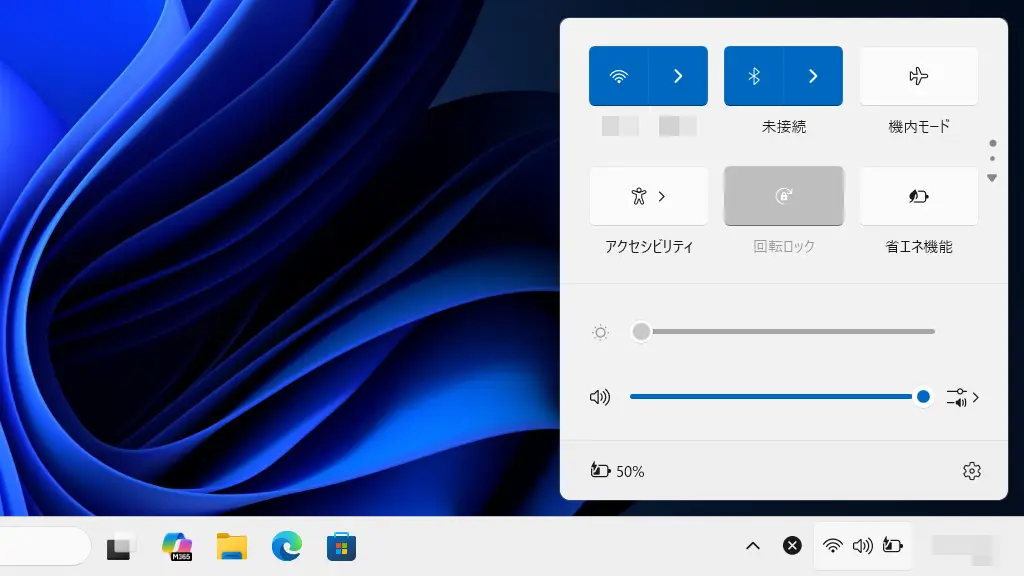The height and width of the screenshot is (576, 1024).
Task: Click the brightness slider handle
Action: click(x=641, y=332)
